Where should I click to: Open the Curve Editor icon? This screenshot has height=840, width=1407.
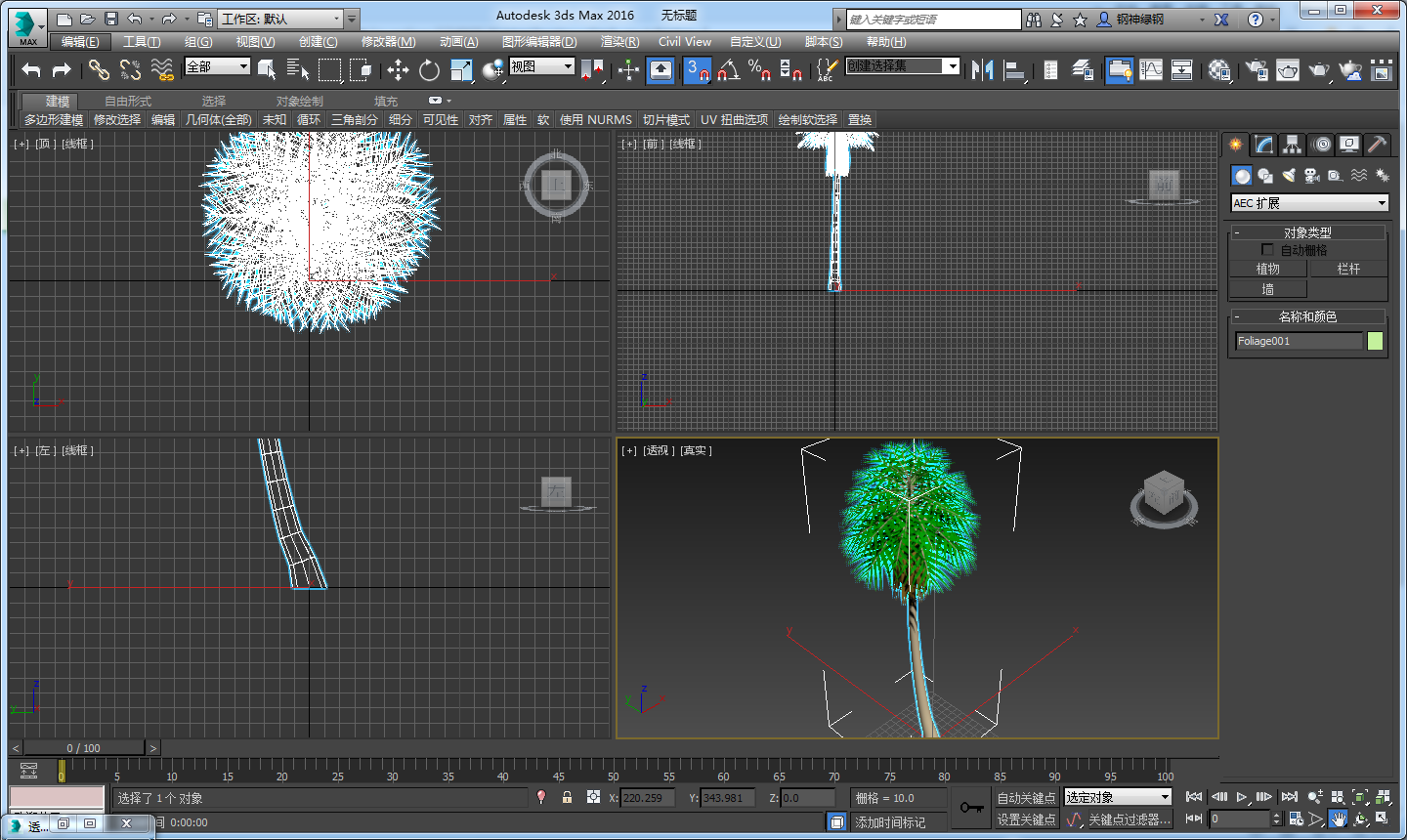click(1151, 69)
